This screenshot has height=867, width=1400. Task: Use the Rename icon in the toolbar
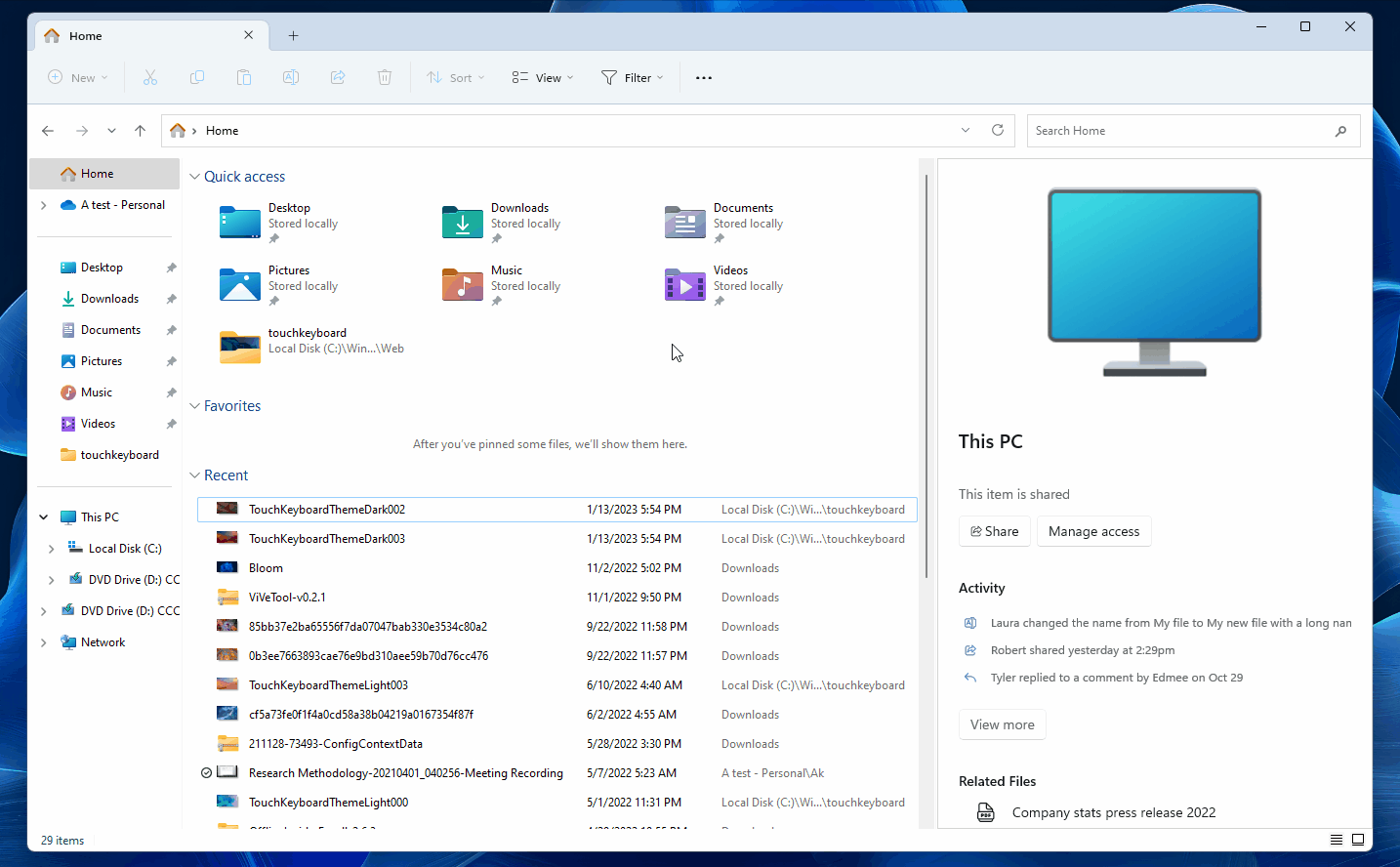point(291,77)
